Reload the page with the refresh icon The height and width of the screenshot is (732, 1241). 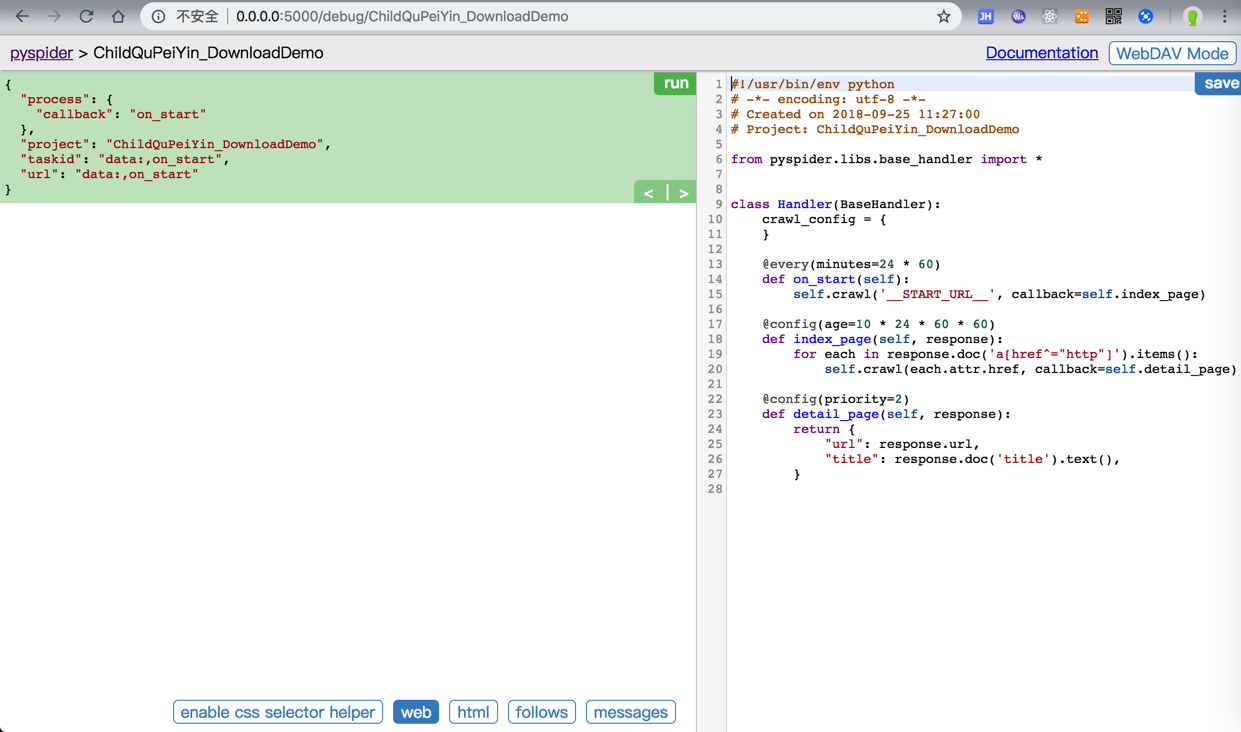86,16
